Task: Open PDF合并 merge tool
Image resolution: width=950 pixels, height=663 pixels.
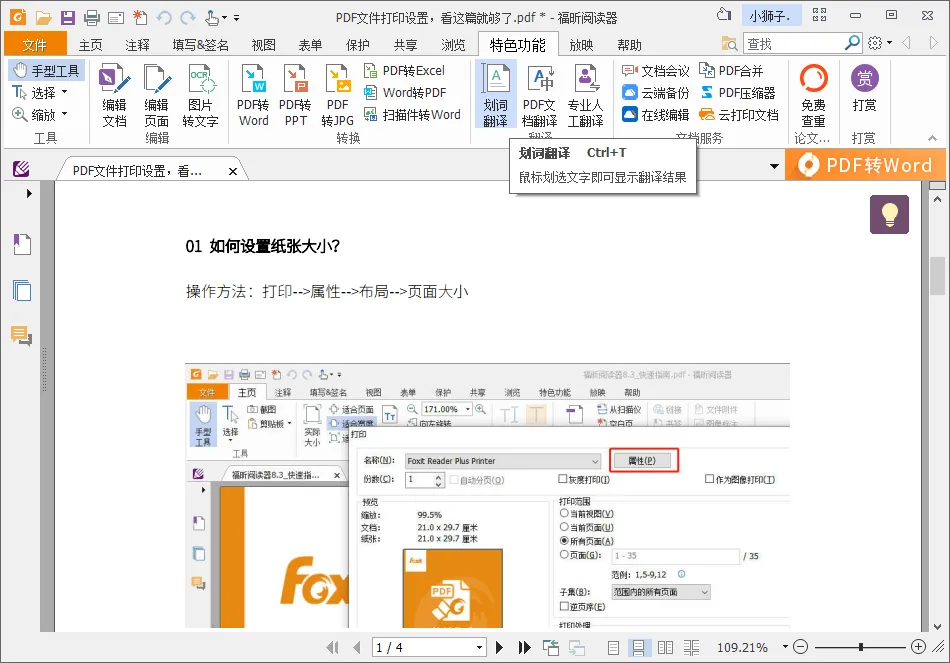Action: [x=731, y=71]
